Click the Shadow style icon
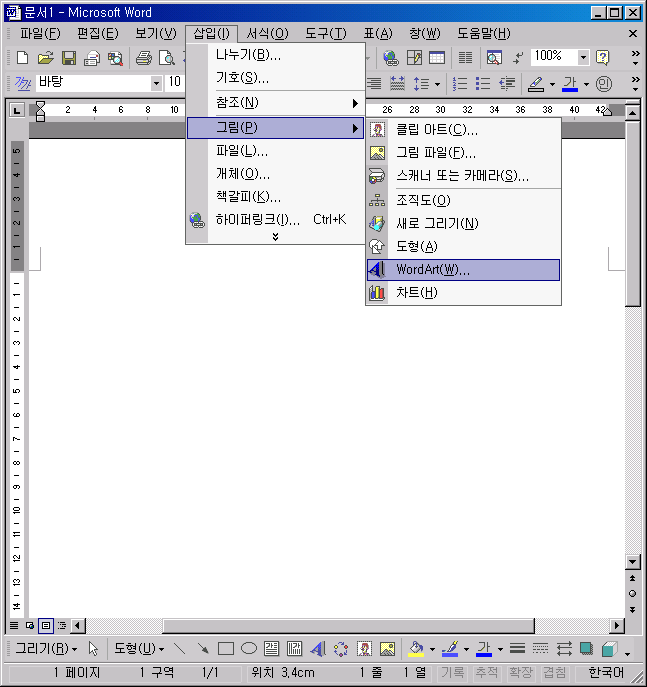This screenshot has height=687, width=647. [x=586, y=648]
